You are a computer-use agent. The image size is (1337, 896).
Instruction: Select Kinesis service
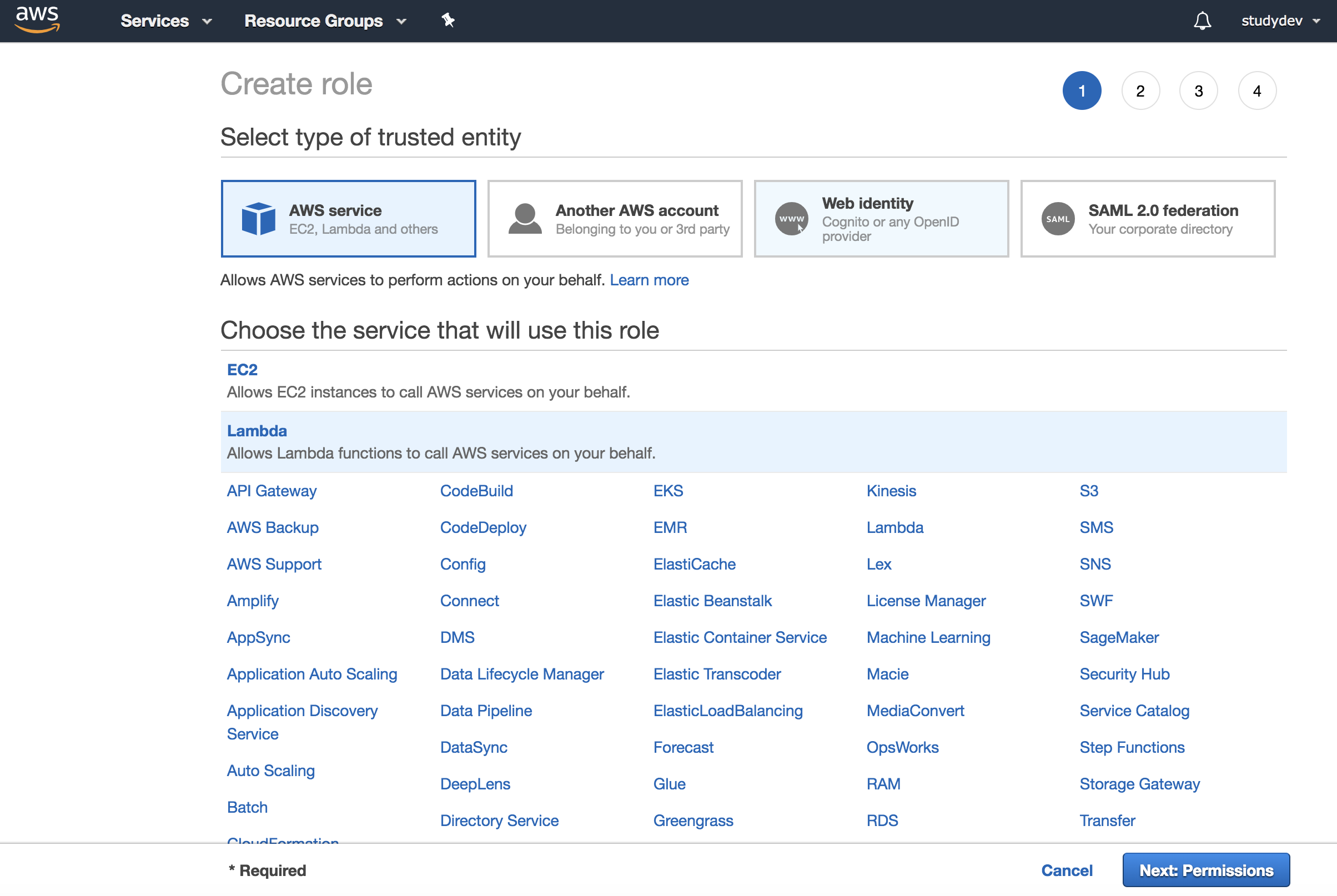[x=891, y=491]
